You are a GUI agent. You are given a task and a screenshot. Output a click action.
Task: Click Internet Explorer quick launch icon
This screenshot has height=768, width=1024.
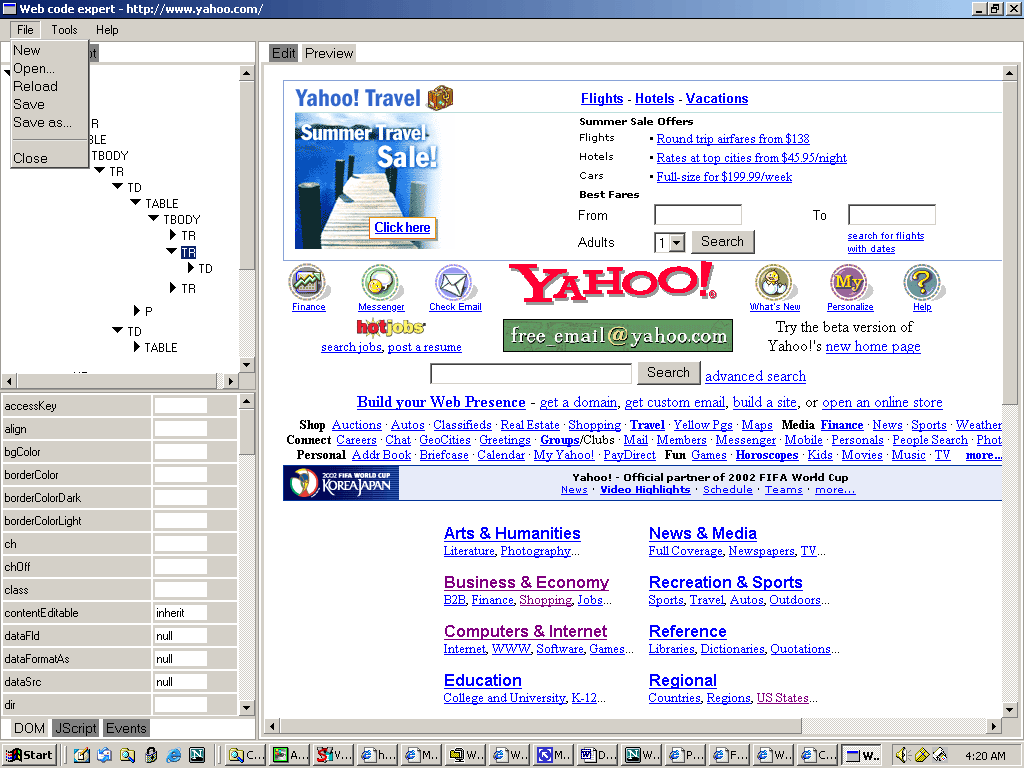(173, 755)
